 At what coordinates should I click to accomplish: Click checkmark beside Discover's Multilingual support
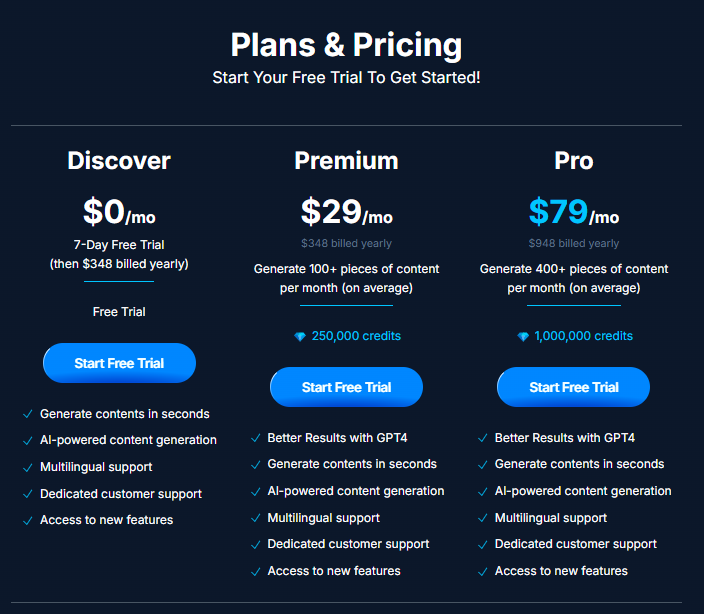[27, 467]
